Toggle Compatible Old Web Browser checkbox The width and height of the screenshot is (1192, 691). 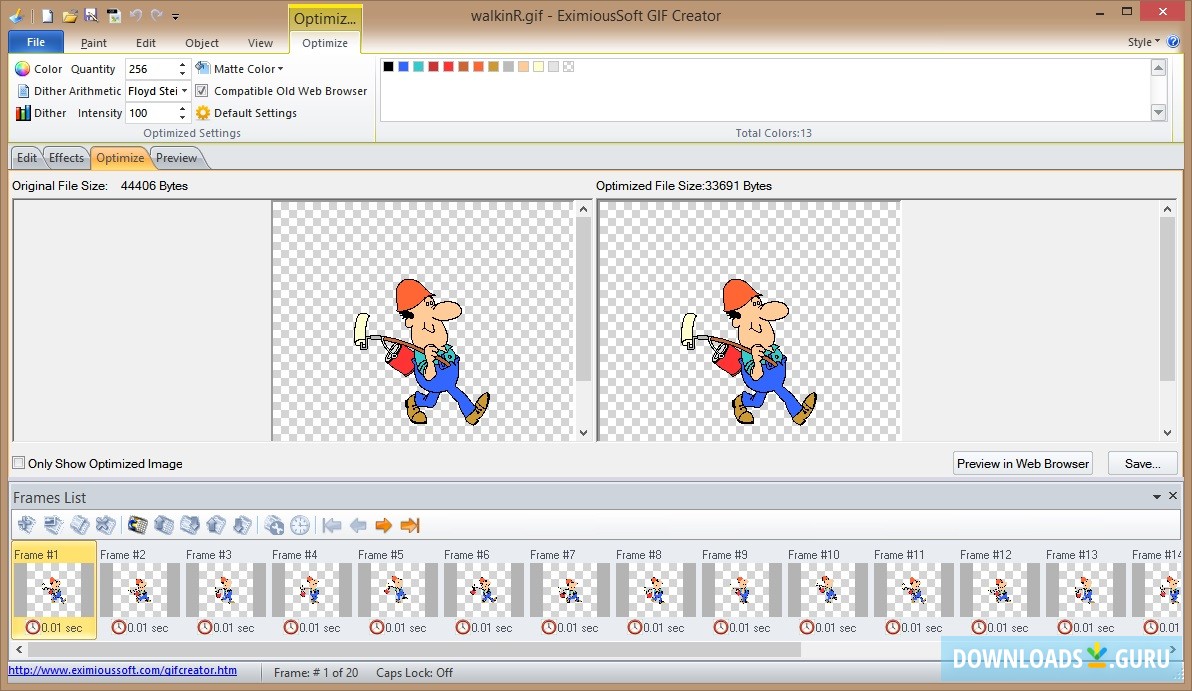click(202, 91)
